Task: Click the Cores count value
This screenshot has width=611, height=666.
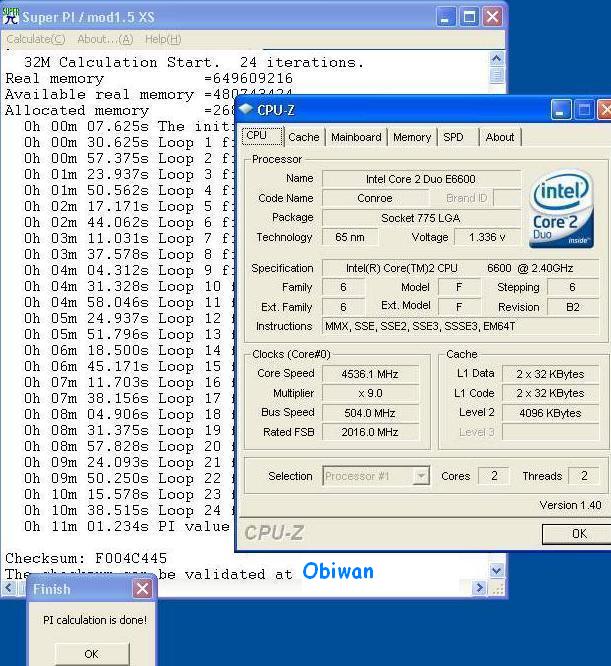Action: click(x=494, y=476)
